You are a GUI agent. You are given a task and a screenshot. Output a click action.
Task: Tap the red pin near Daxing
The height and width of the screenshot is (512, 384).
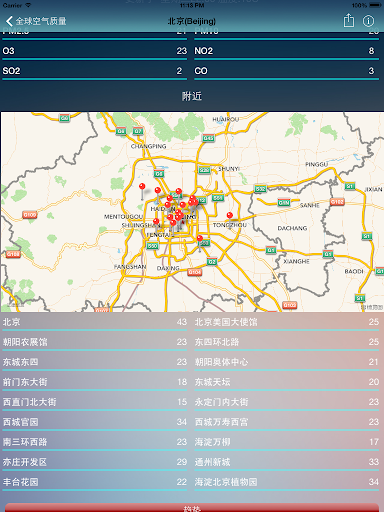(x=200, y=238)
